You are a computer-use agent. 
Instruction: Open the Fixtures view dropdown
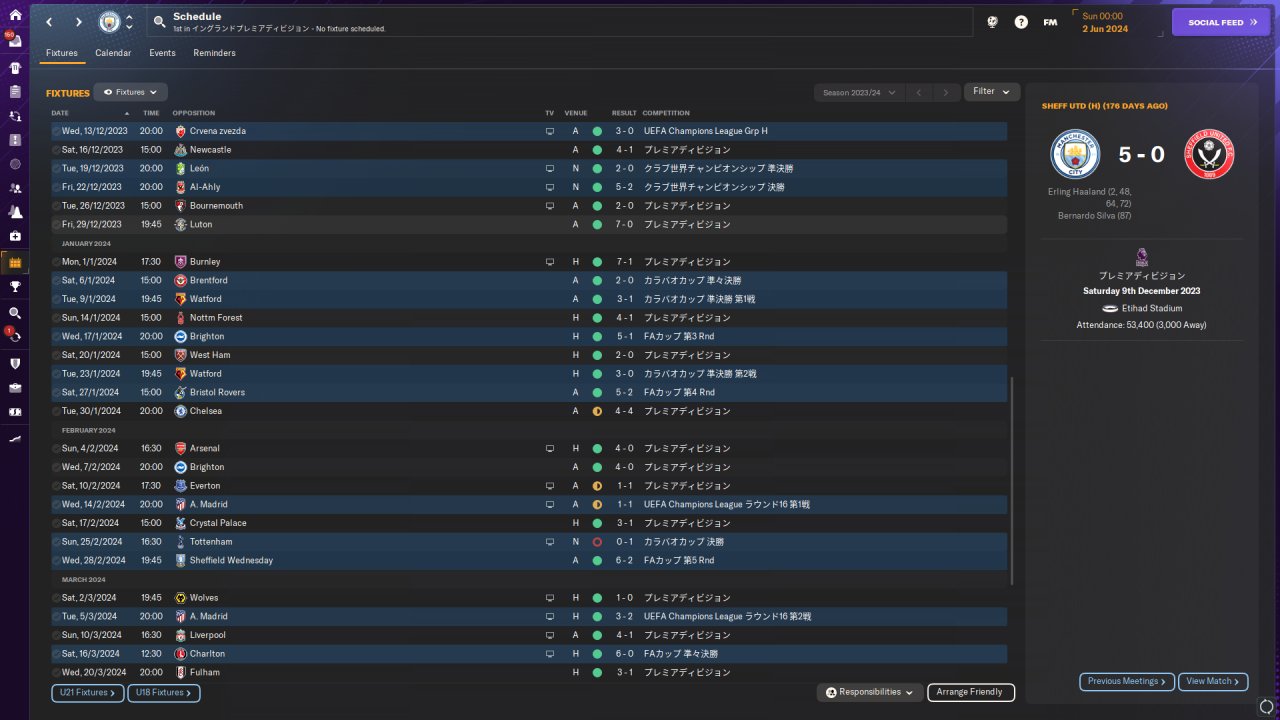pos(130,92)
